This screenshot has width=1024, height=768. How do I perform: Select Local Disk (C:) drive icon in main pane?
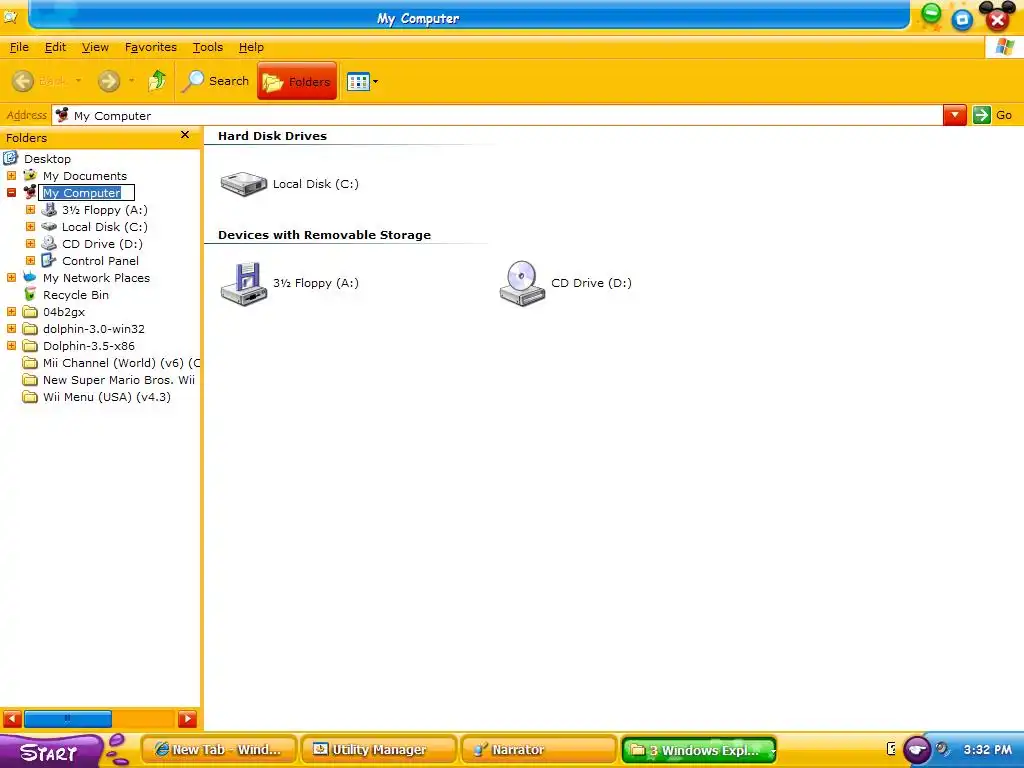pyautogui.click(x=244, y=184)
